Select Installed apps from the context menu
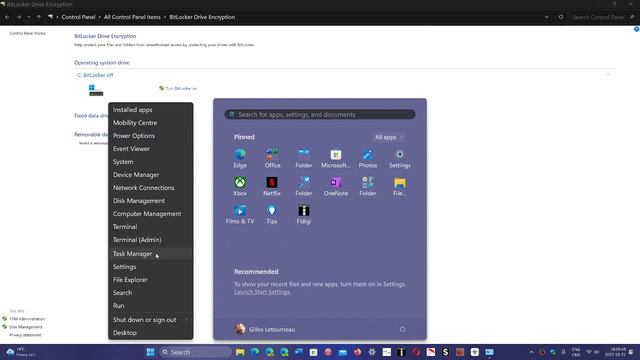Image resolution: width=640 pixels, height=360 pixels. 151,110
